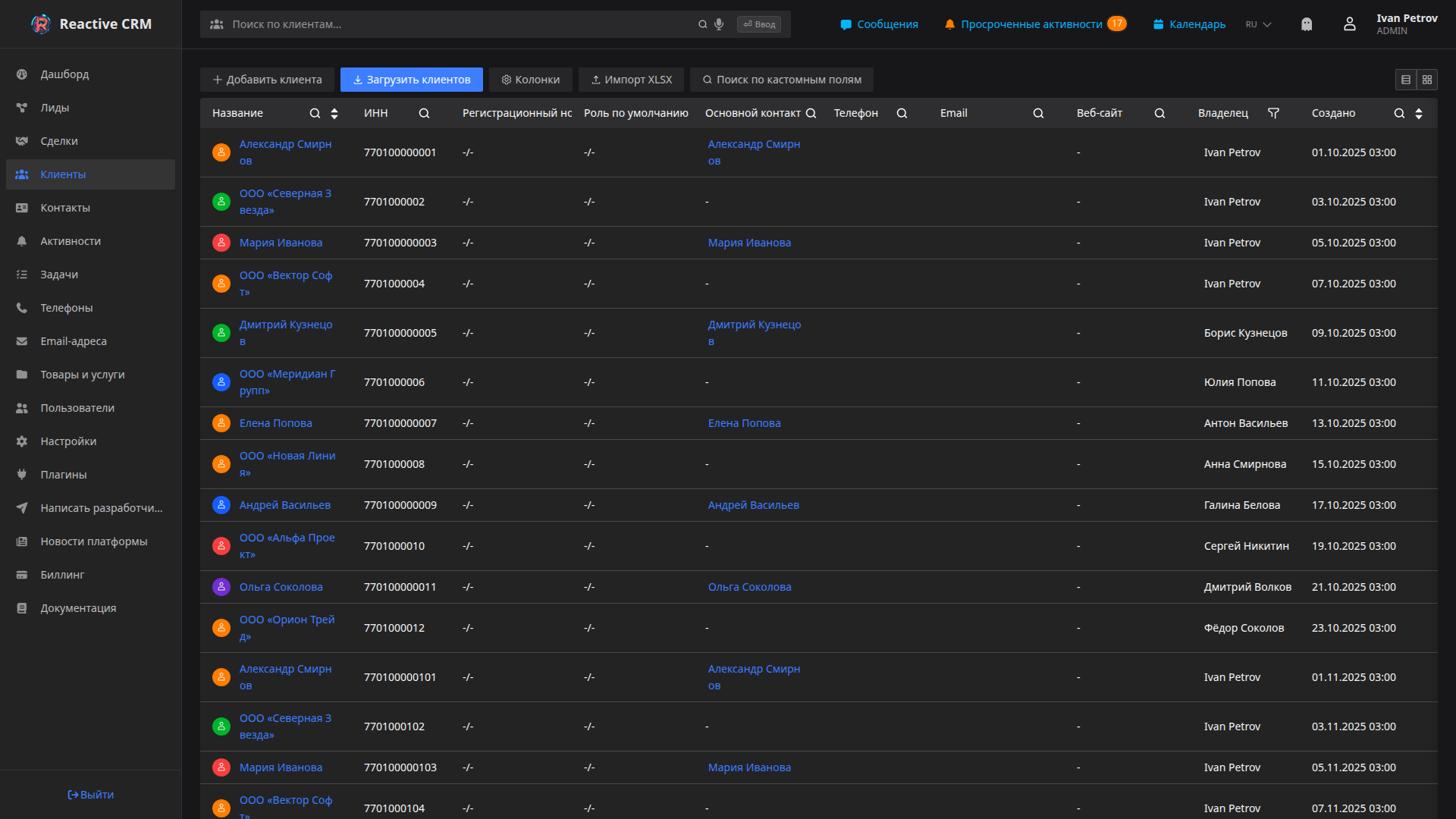
Task: Open Биллинг in sidebar
Action: tap(90, 575)
